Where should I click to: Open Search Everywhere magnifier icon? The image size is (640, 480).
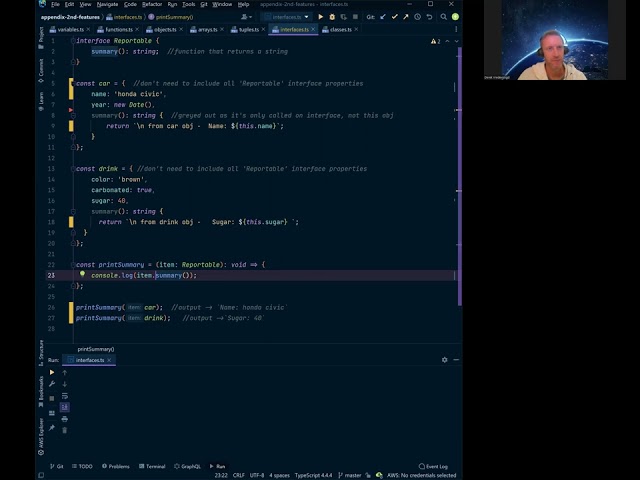[444, 17]
